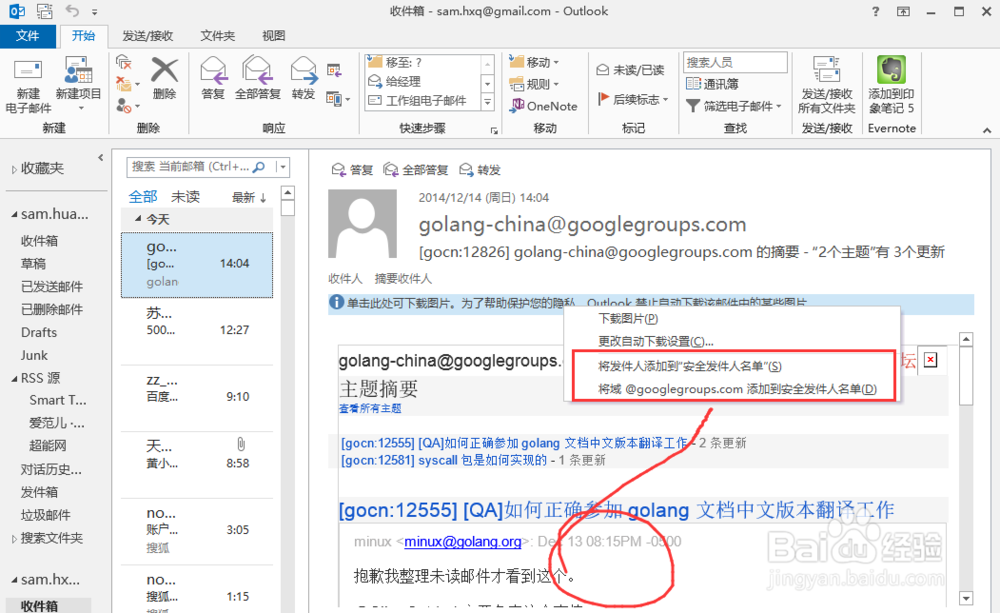Open the 通讯簿 address book
Image resolution: width=1000 pixels, height=613 pixels.
coord(712,84)
